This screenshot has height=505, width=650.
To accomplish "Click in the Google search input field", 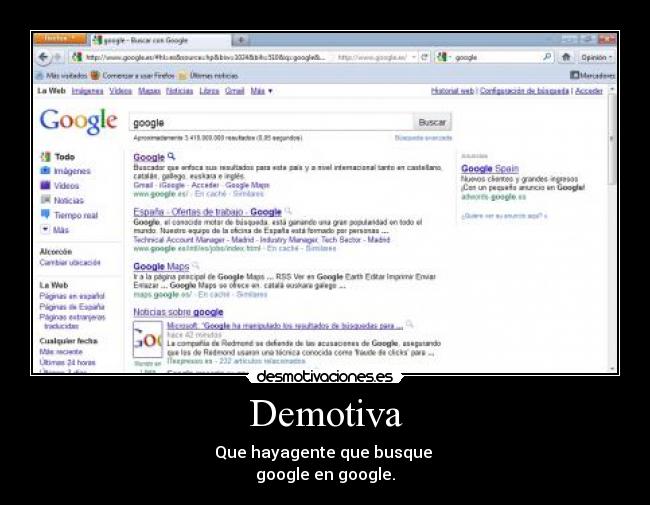I will click(271, 122).
